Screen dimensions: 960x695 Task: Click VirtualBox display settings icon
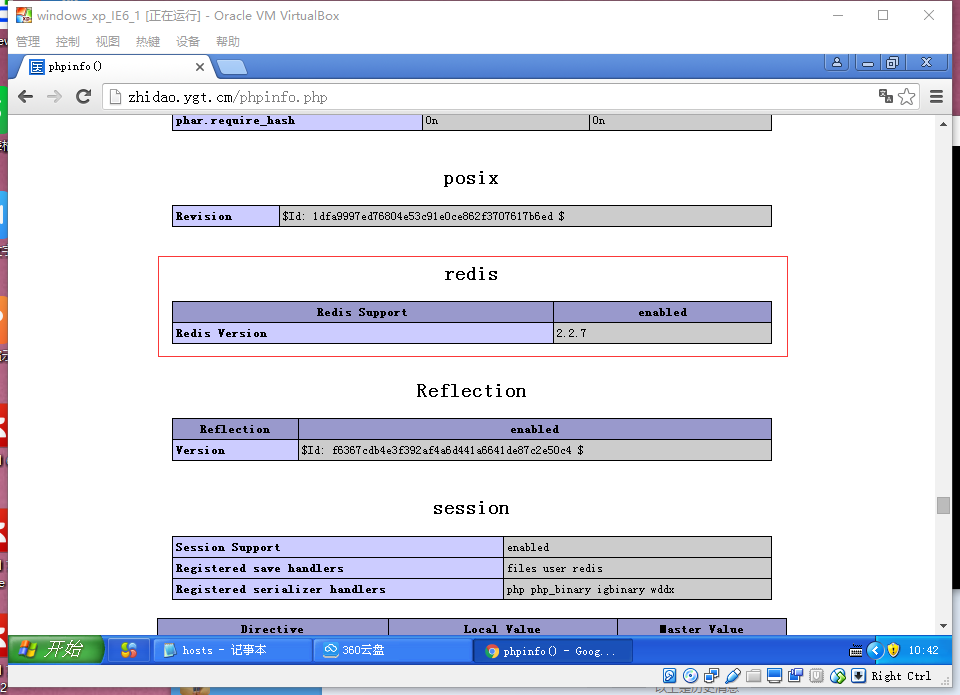point(774,675)
